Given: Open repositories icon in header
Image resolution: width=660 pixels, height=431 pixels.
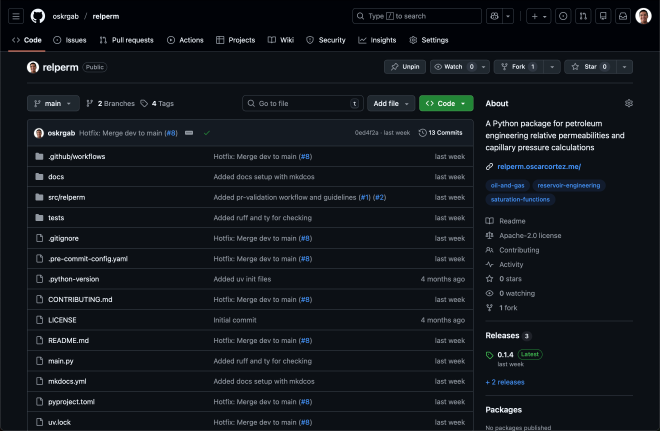Looking at the screenshot, I should [603, 16].
